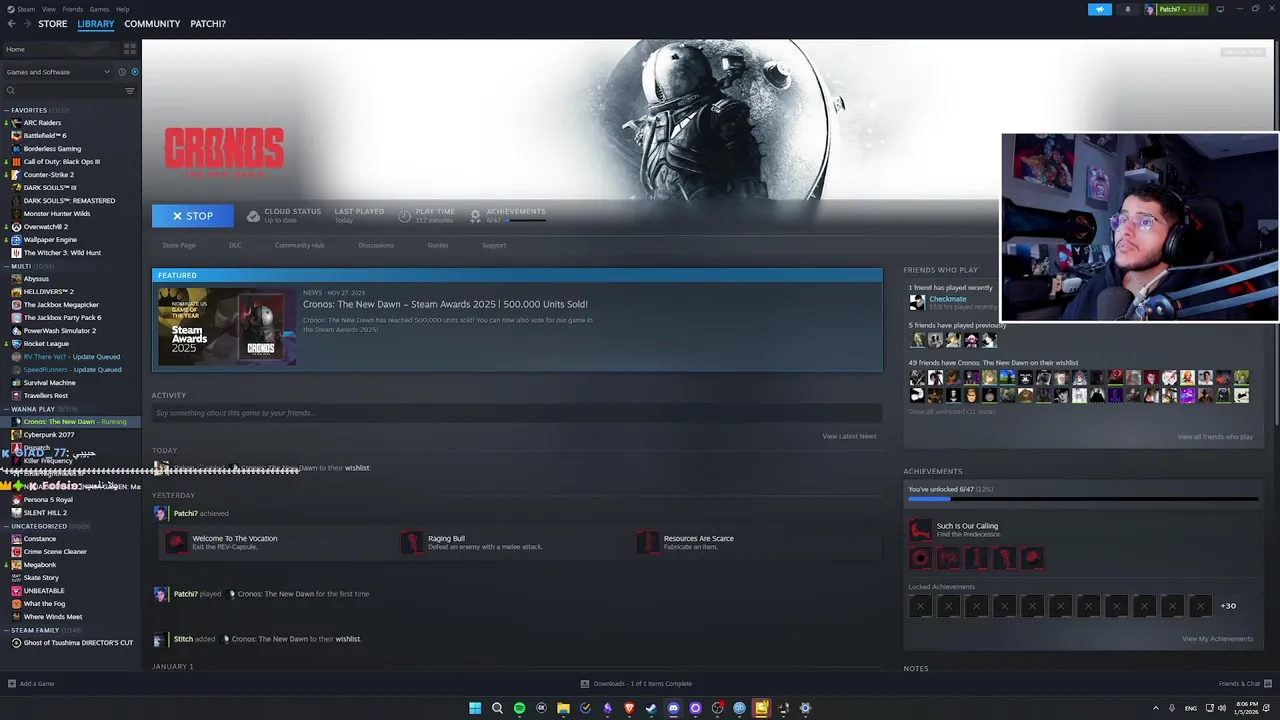The height and width of the screenshot is (720, 1280).
Task: Open Discord from the taskbar
Action: pyautogui.click(x=673, y=708)
